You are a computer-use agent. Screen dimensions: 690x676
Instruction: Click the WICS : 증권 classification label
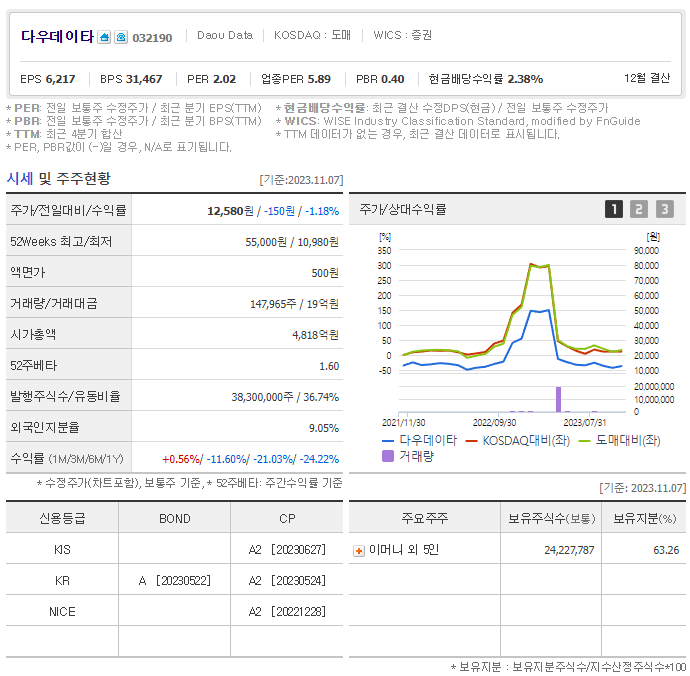[x=402, y=35]
